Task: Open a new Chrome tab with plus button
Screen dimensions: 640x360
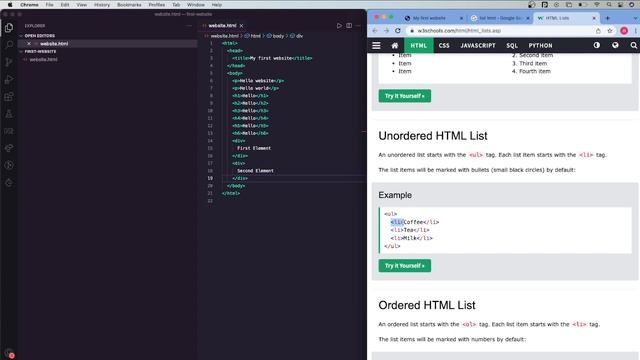Action: (x=607, y=18)
